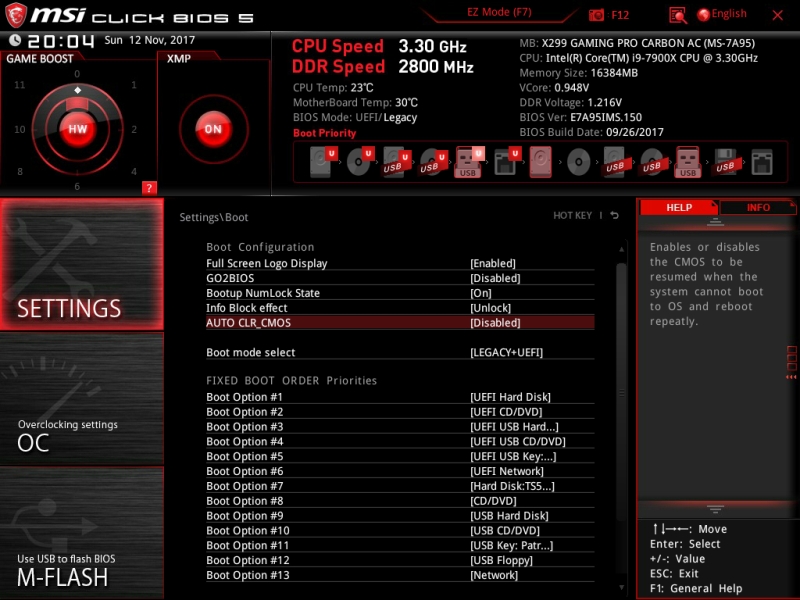Select the legacy USB key boot icon
This screenshot has width=800, height=600.
688,162
